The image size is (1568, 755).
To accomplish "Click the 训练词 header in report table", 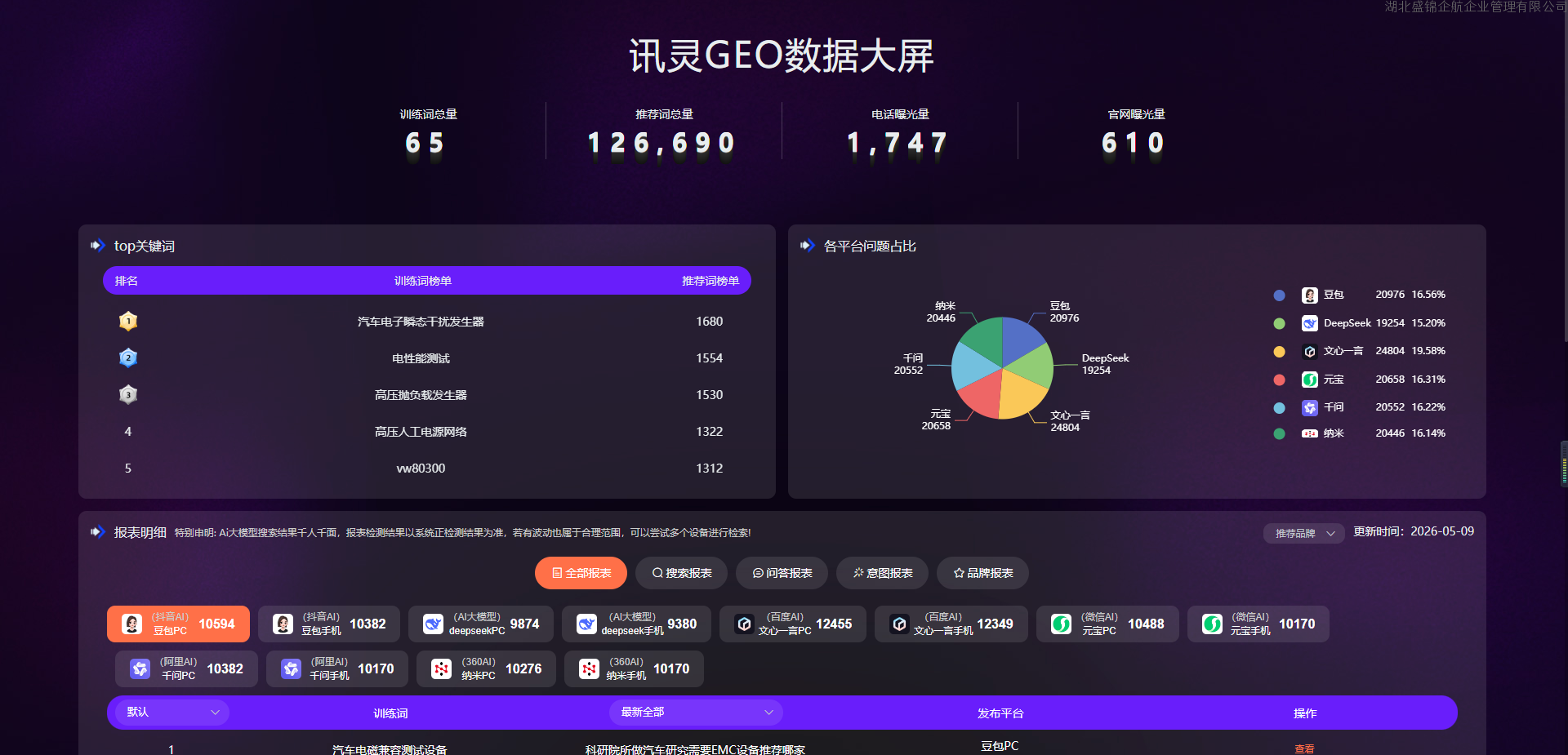I will point(390,713).
